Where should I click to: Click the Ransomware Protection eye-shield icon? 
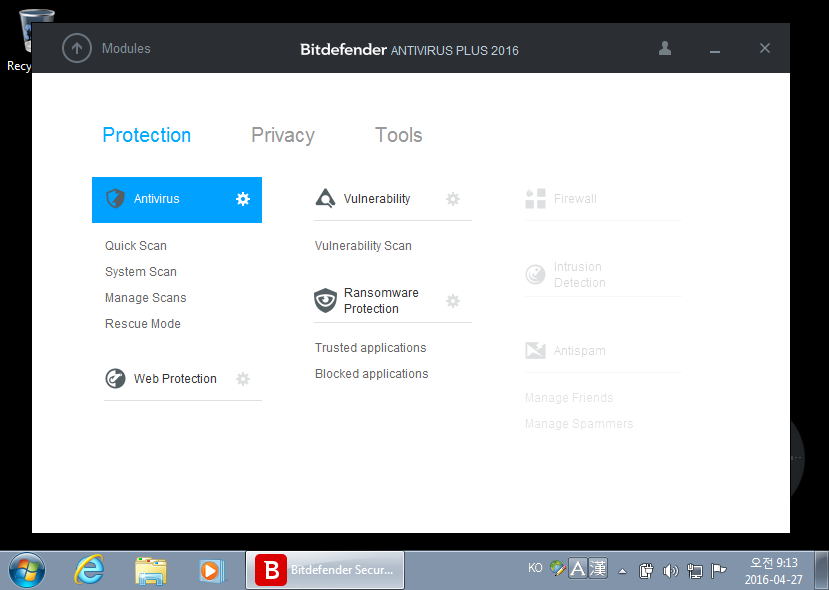click(325, 300)
